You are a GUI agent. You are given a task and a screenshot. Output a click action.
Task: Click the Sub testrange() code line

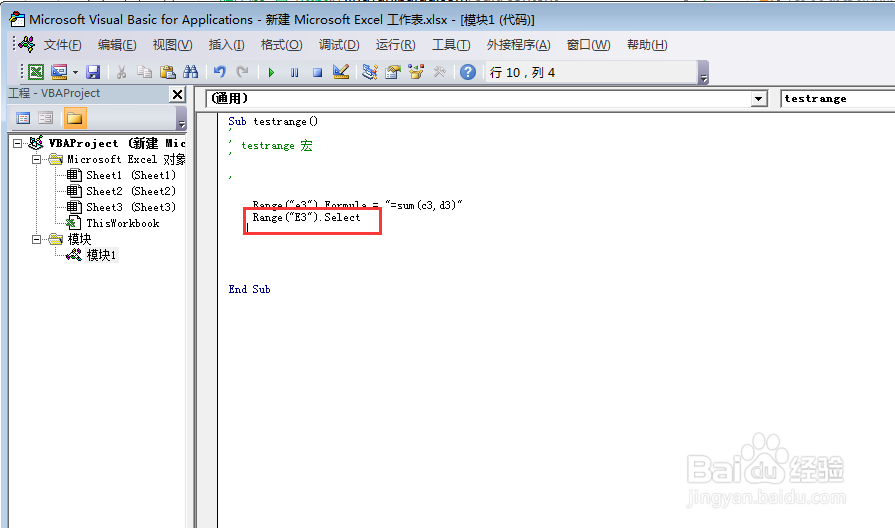(273, 121)
